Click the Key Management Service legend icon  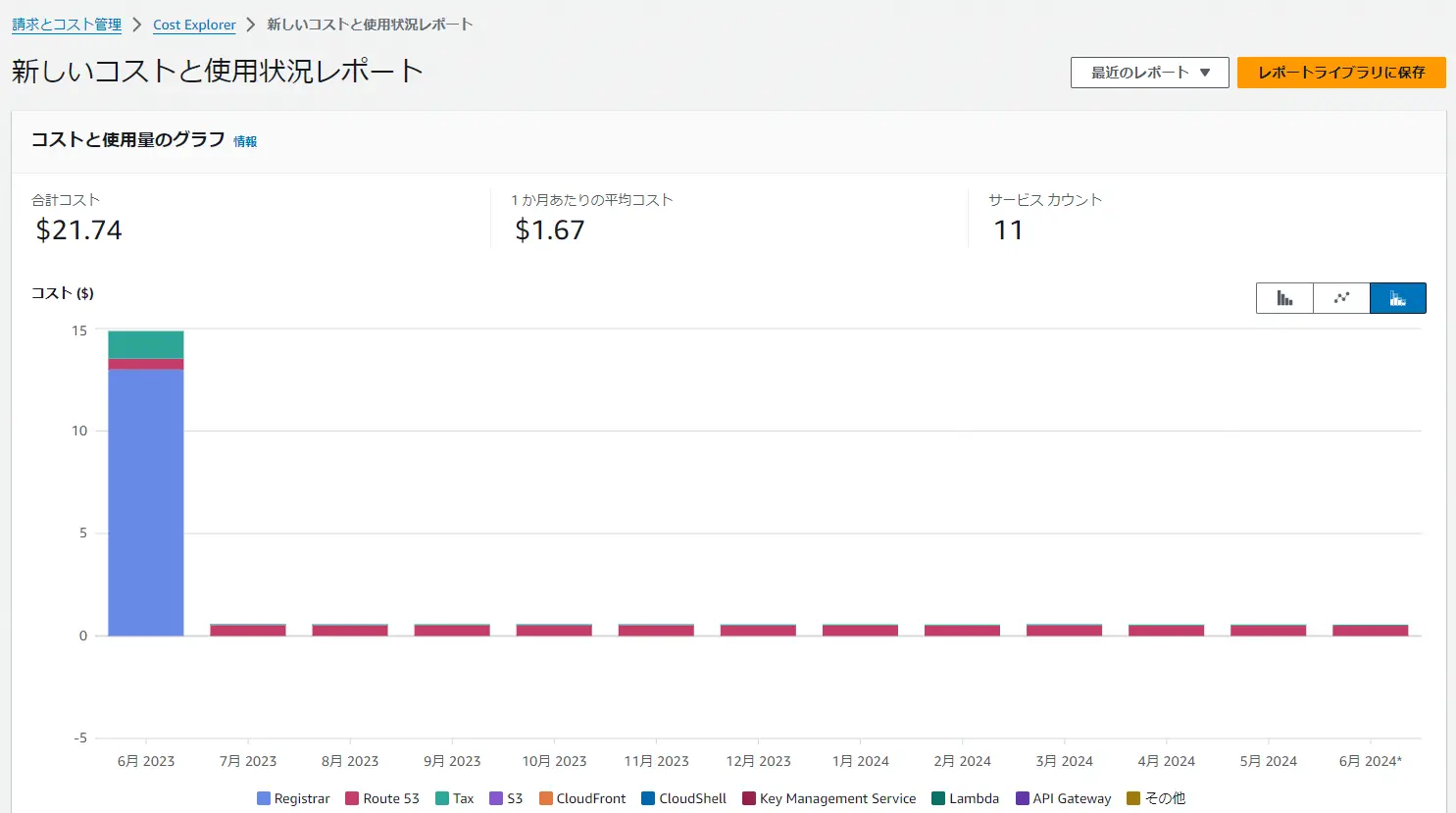pos(749,798)
